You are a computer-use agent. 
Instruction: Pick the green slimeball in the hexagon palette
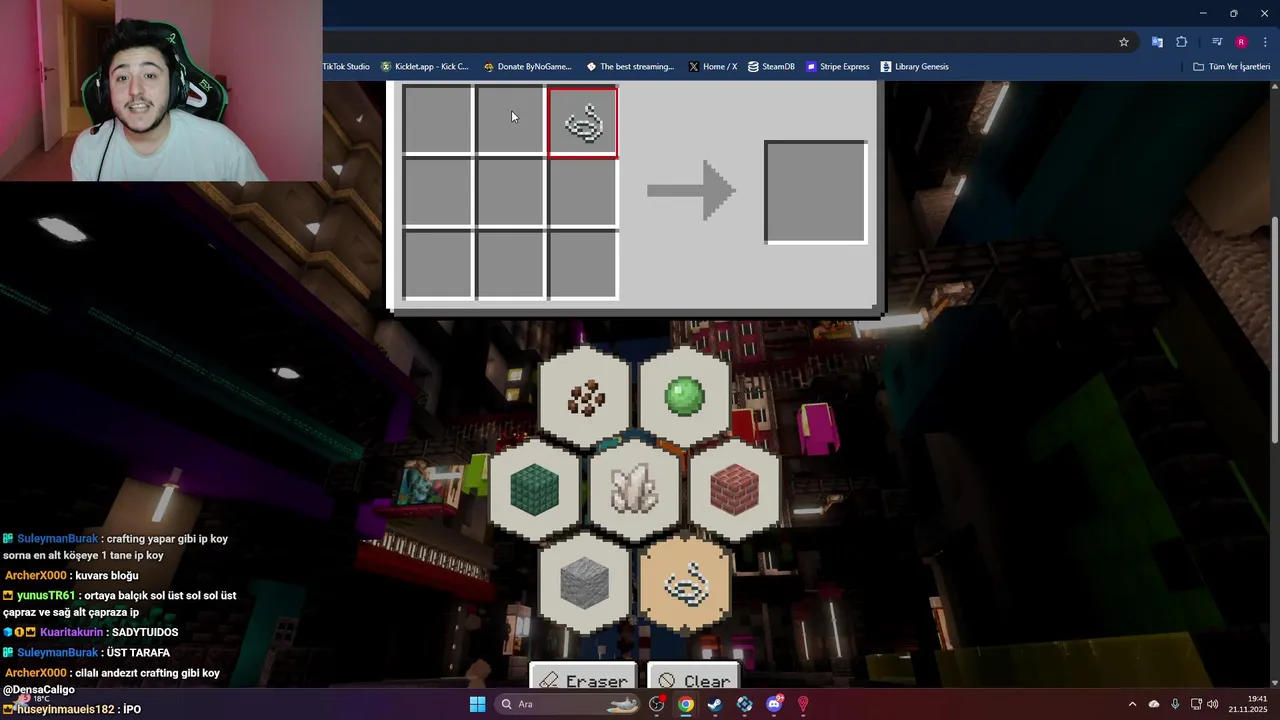tap(685, 397)
